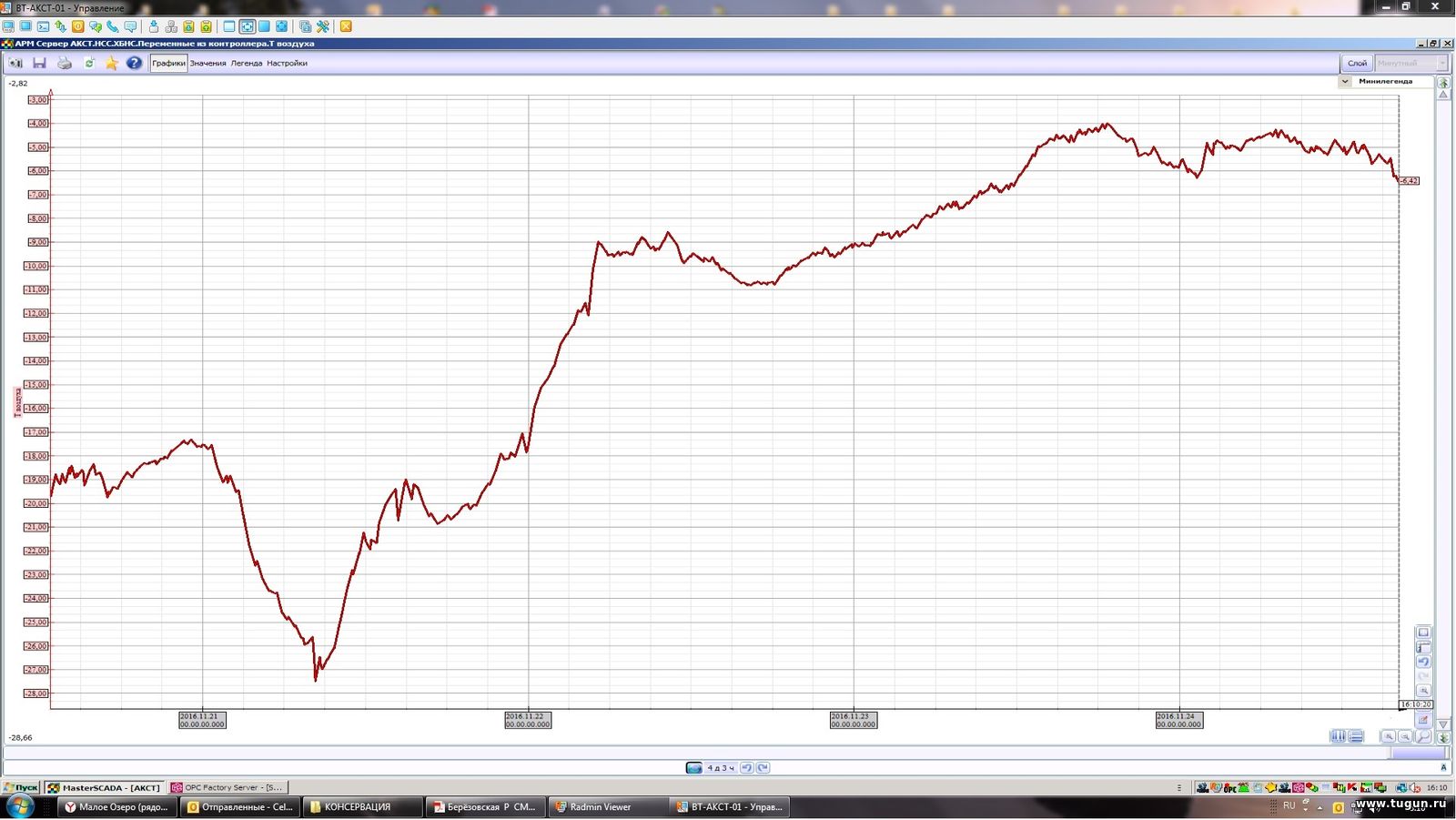Click the speaker volume icon in remote tray
Screen dimensions: 1456x820
1415,787
